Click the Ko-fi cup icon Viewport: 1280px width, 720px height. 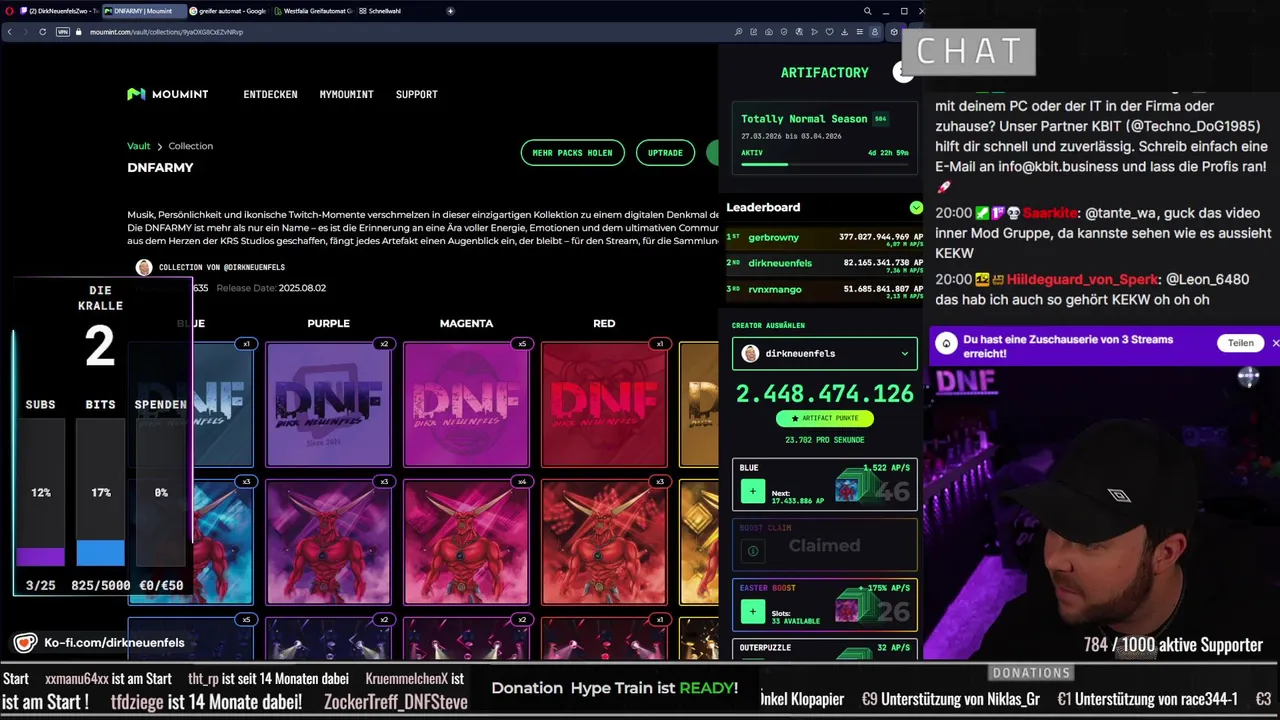point(26,643)
